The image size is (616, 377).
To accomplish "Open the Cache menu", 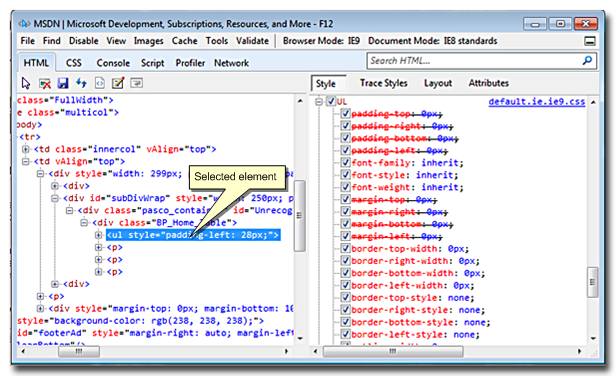I will (185, 41).
